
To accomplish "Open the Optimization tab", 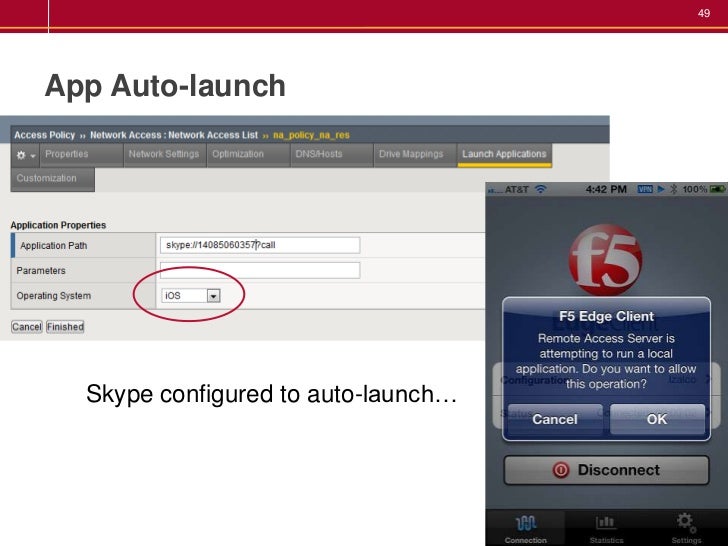I will click(x=248, y=155).
